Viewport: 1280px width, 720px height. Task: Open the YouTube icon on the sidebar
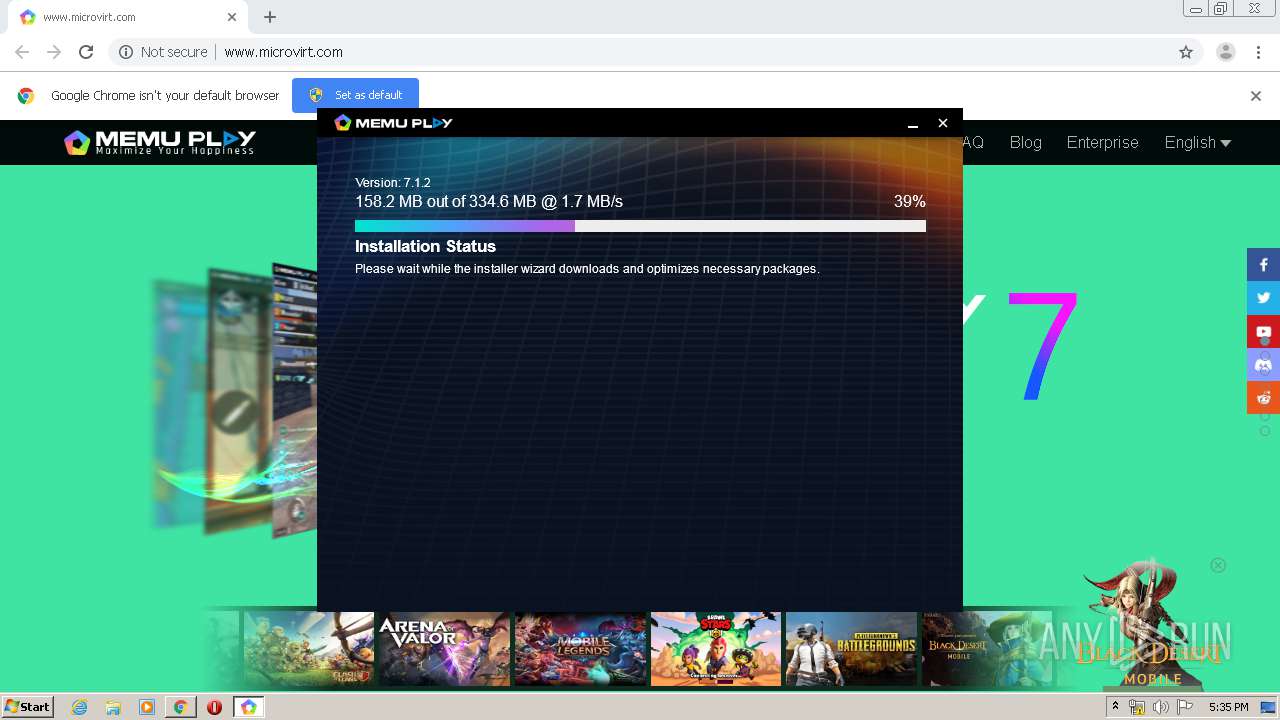pyautogui.click(x=1263, y=331)
